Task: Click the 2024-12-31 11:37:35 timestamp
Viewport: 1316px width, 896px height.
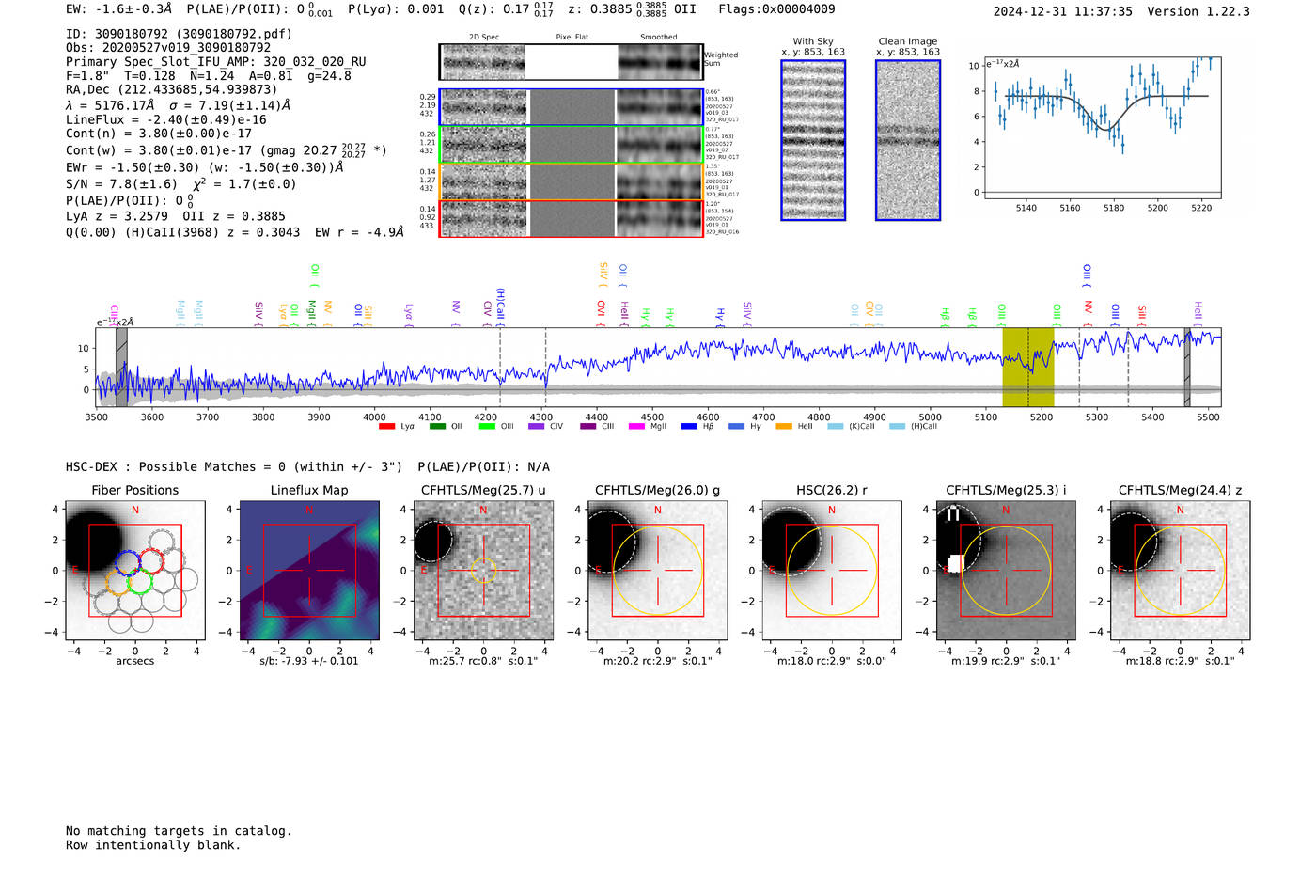Action: click(1063, 11)
